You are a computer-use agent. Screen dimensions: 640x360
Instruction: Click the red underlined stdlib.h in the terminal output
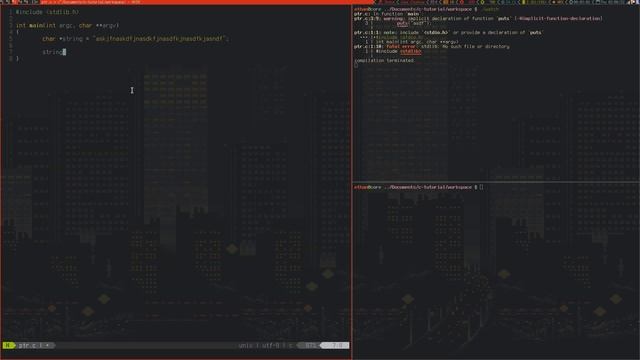click(411, 51)
